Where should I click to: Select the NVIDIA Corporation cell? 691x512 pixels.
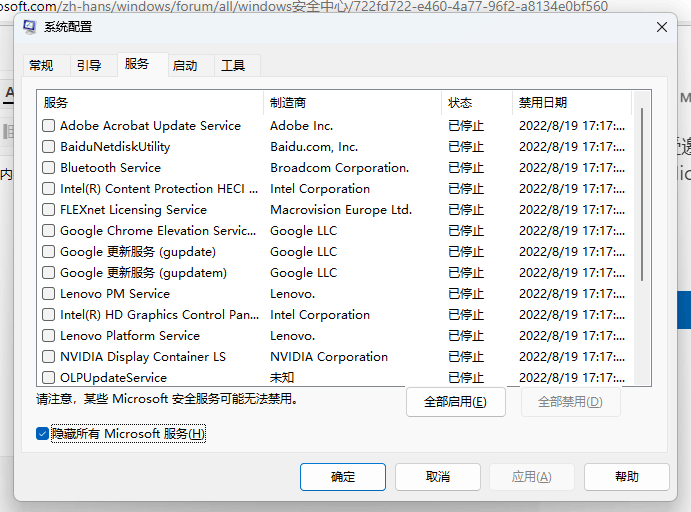(x=329, y=356)
